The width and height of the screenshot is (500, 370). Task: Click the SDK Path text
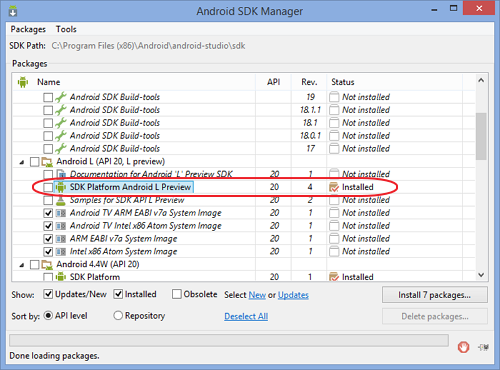148,46
